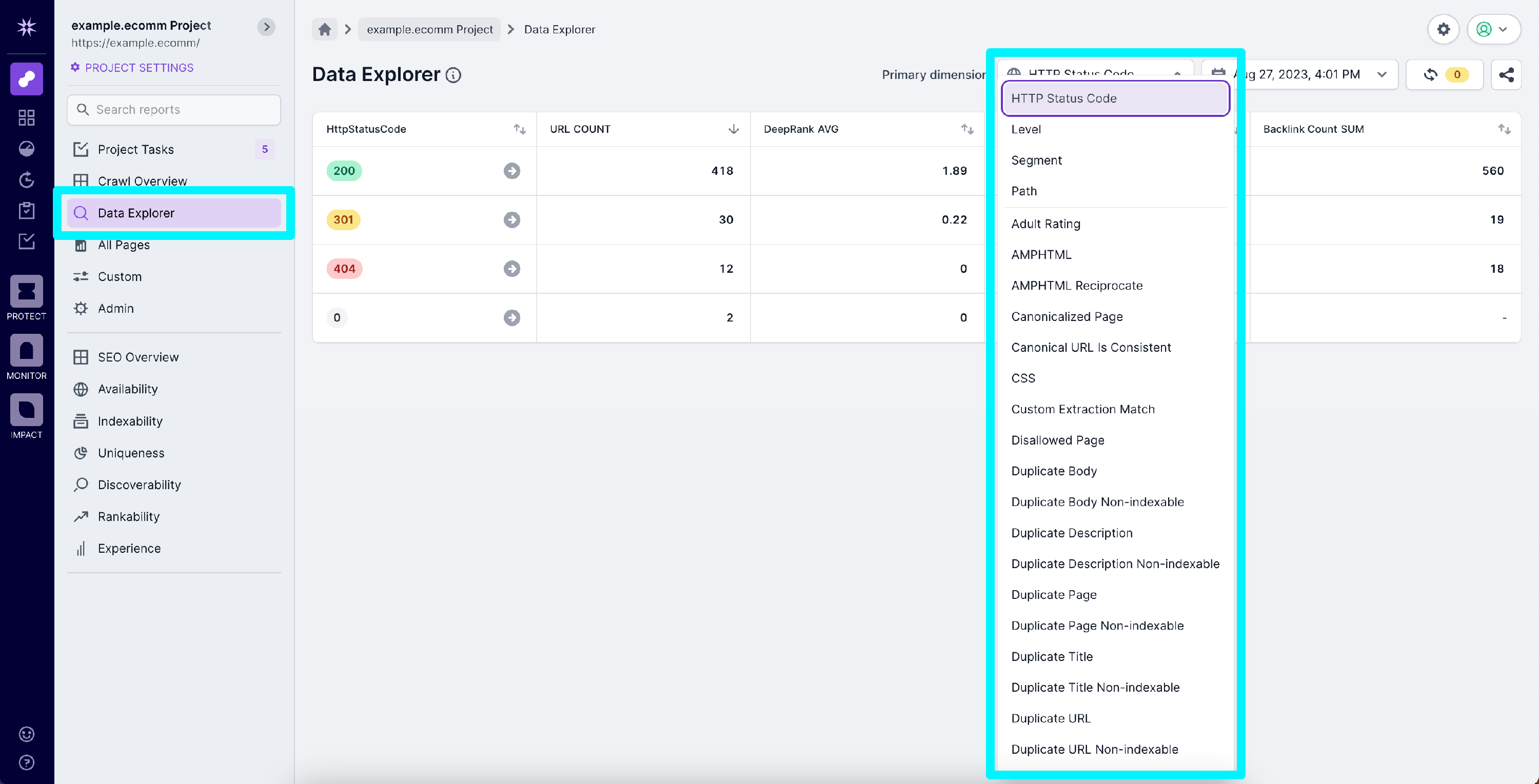Open Project Settings
The image size is (1539, 784).
coord(139,67)
